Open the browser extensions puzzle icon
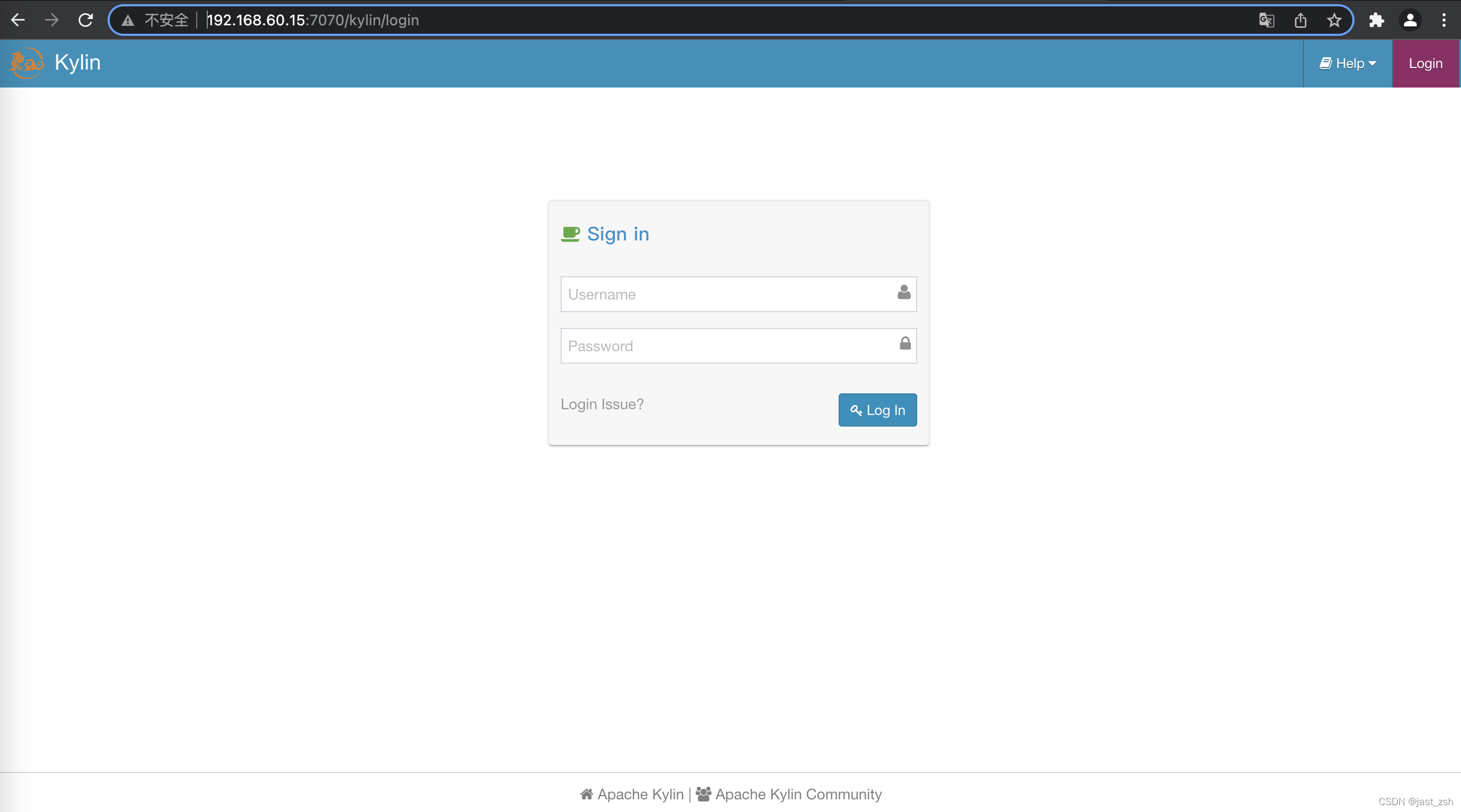Viewport: 1461px width, 812px height. point(1377,21)
